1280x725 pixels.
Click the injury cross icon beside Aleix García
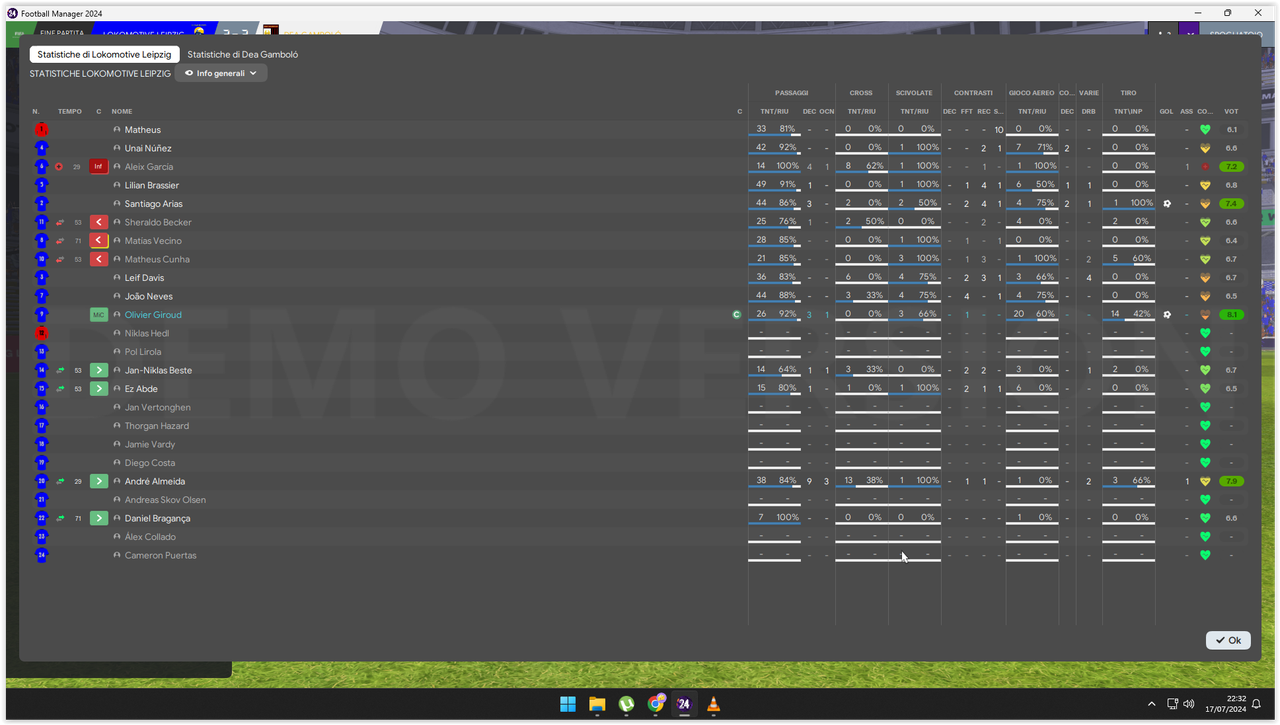[x=59, y=167]
